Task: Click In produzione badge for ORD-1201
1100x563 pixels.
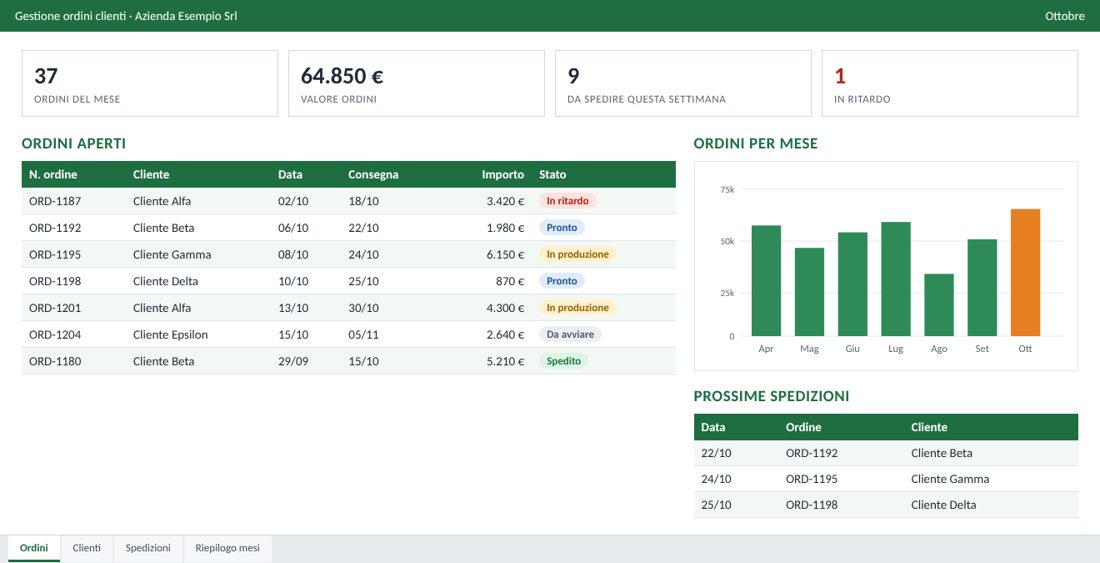Action: (x=577, y=308)
